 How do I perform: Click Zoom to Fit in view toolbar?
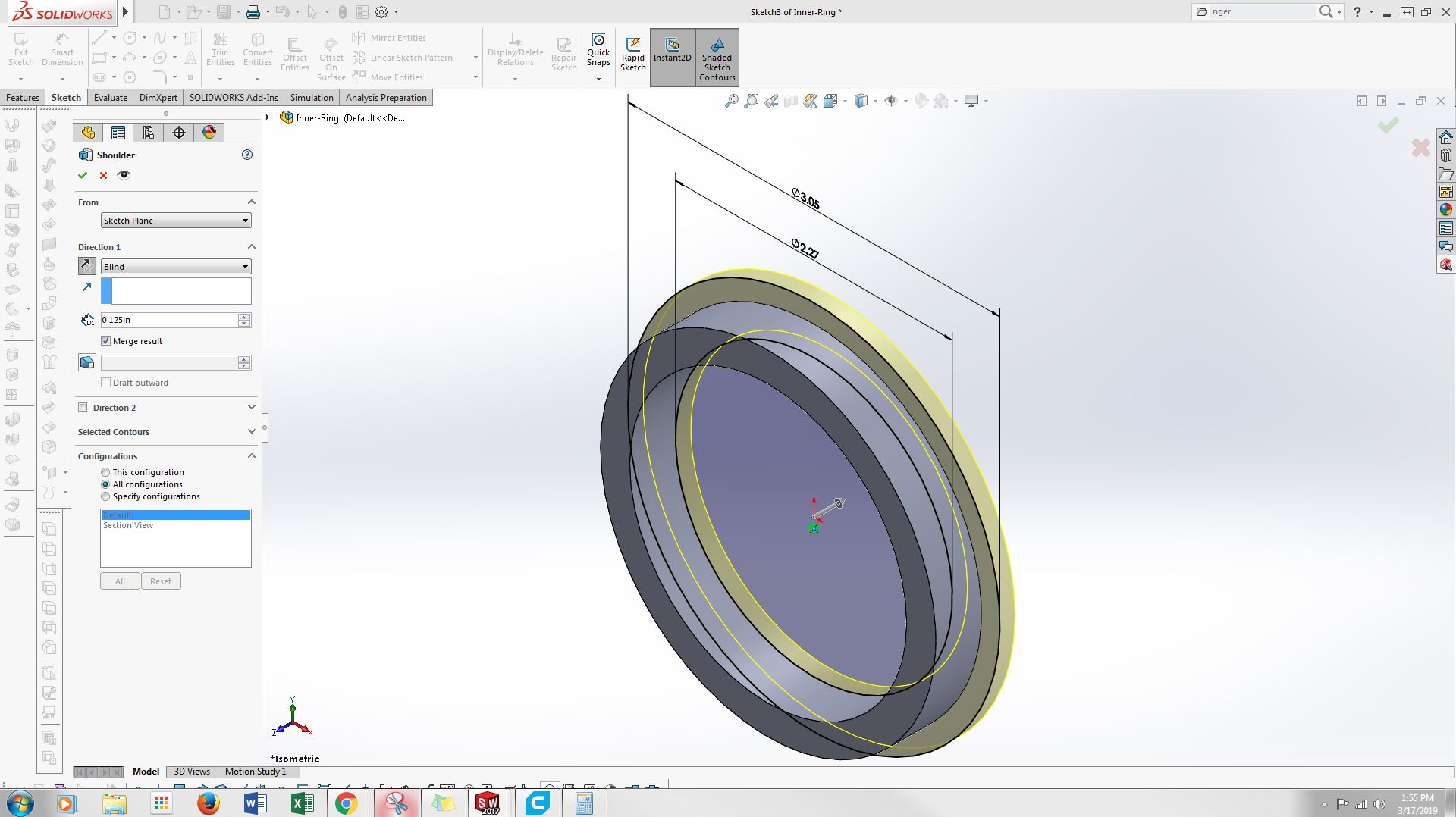click(731, 101)
